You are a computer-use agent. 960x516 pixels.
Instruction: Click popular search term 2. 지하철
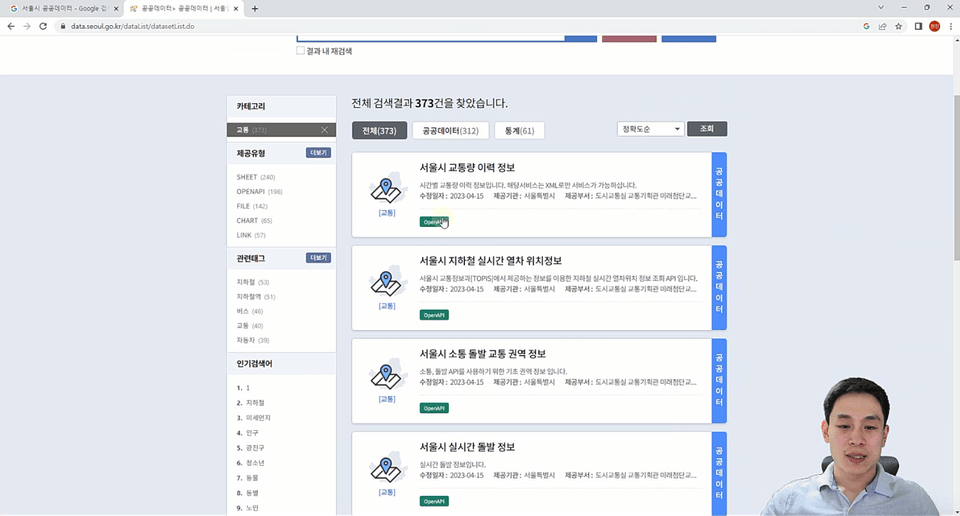250,403
